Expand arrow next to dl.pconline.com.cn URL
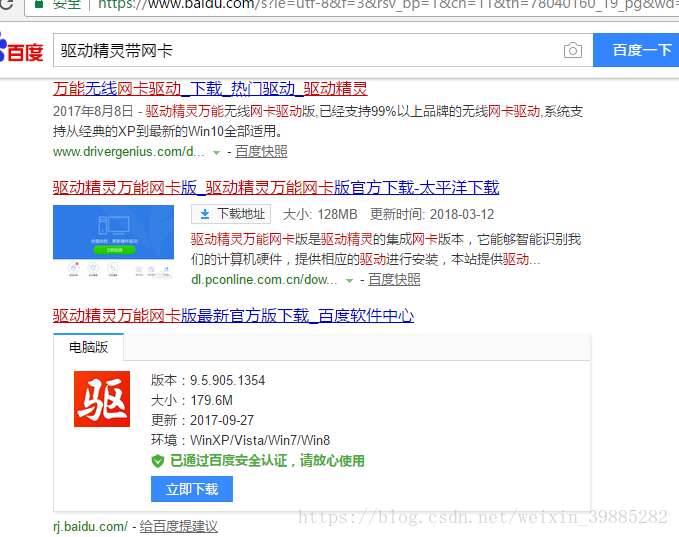Screen dimensions: 679x537 tap(349, 281)
